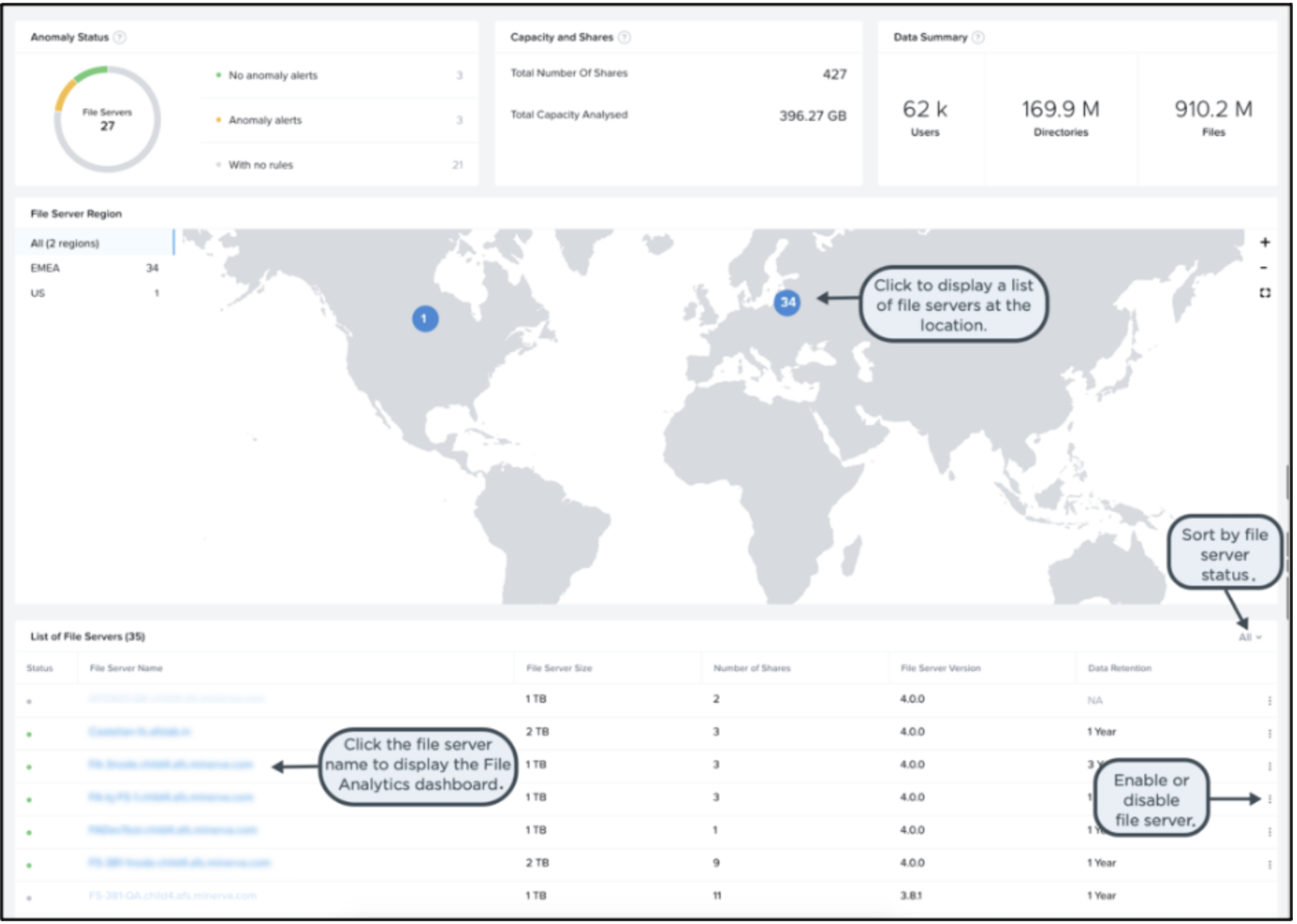Click the File Servers 27 donut chart
The height and width of the screenshot is (924, 1297).
107,120
